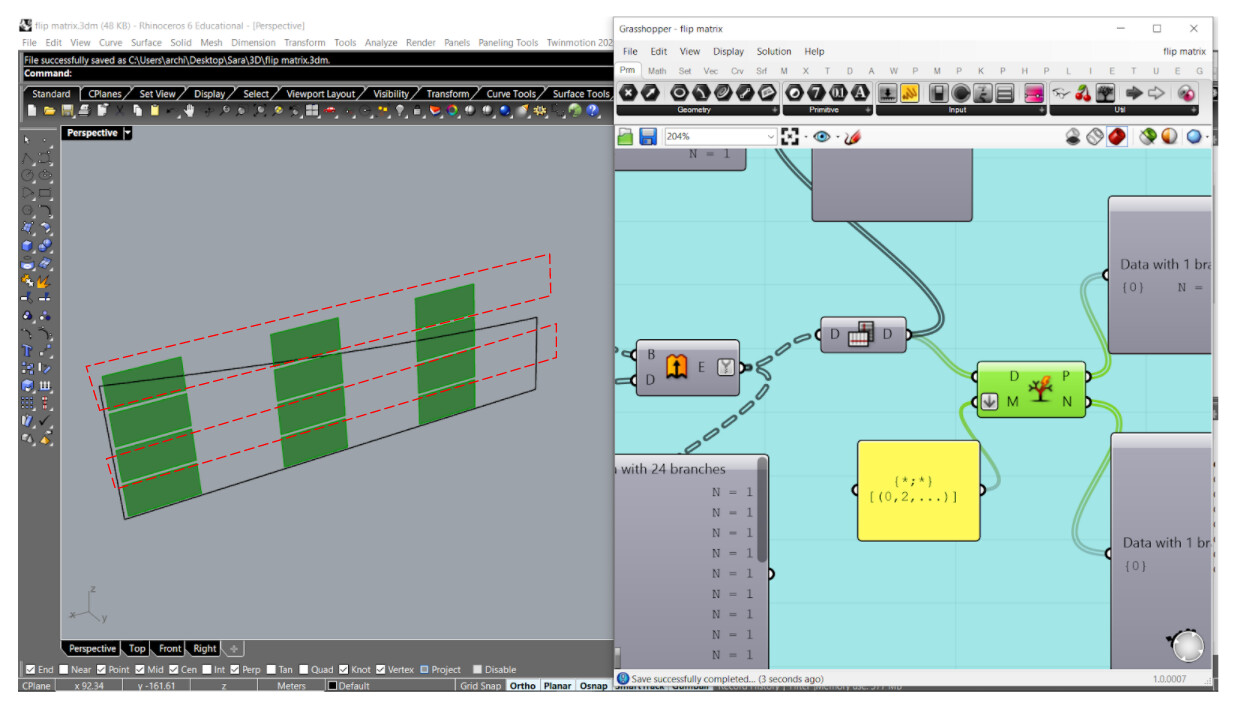Activate the Right viewport tab in Rhino
Viewport: 1241px width, 711px height.
pos(204,648)
